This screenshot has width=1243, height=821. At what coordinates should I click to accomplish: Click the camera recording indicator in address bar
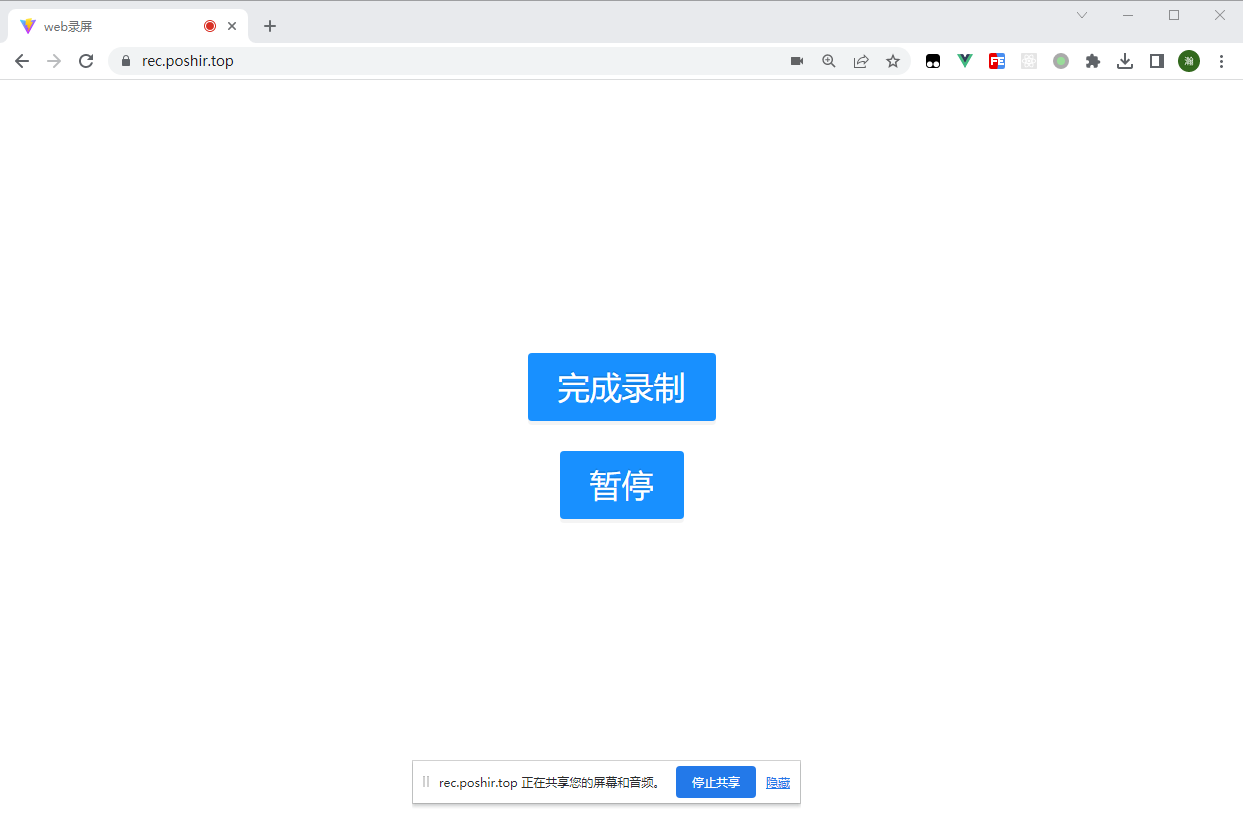pos(797,61)
